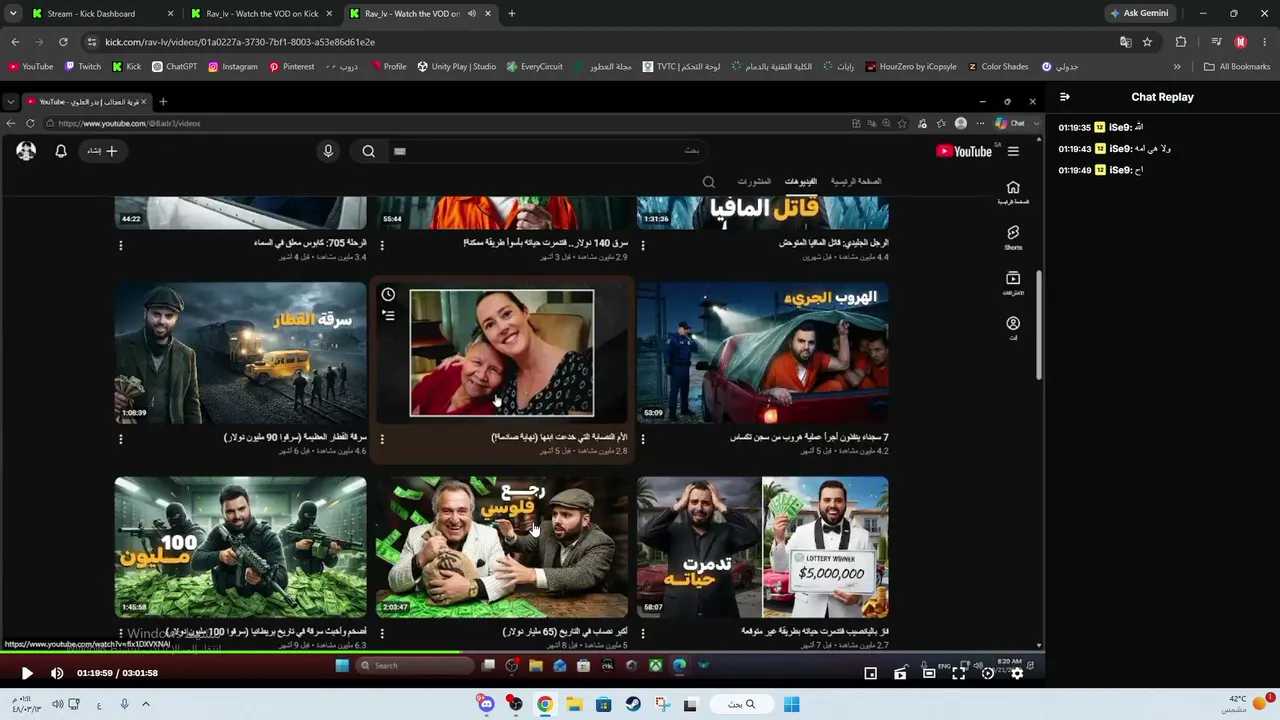The height and width of the screenshot is (720, 1280).
Task: Switch to Stream - Kick Dashboard tab
Action: point(102,14)
